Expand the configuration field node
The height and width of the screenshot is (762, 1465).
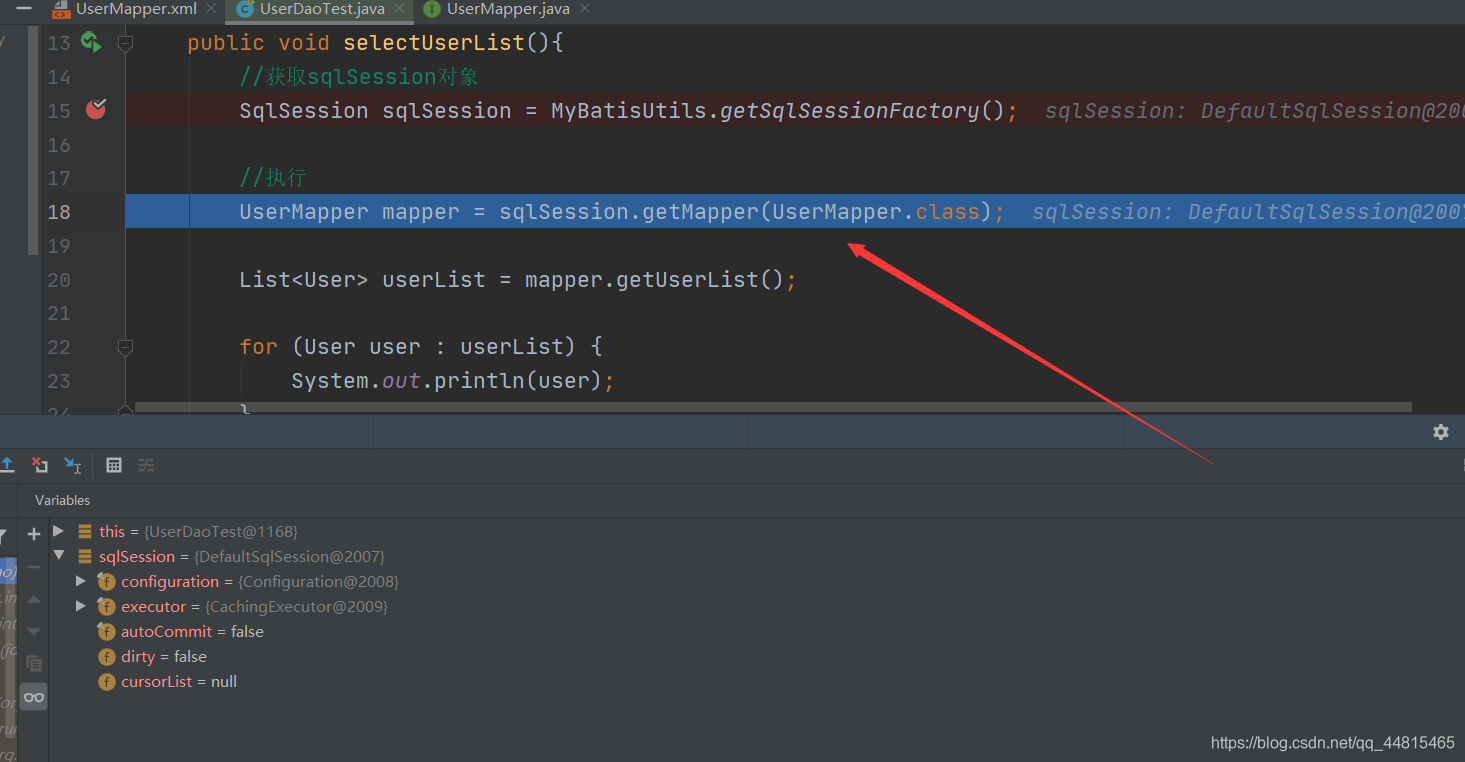point(81,581)
